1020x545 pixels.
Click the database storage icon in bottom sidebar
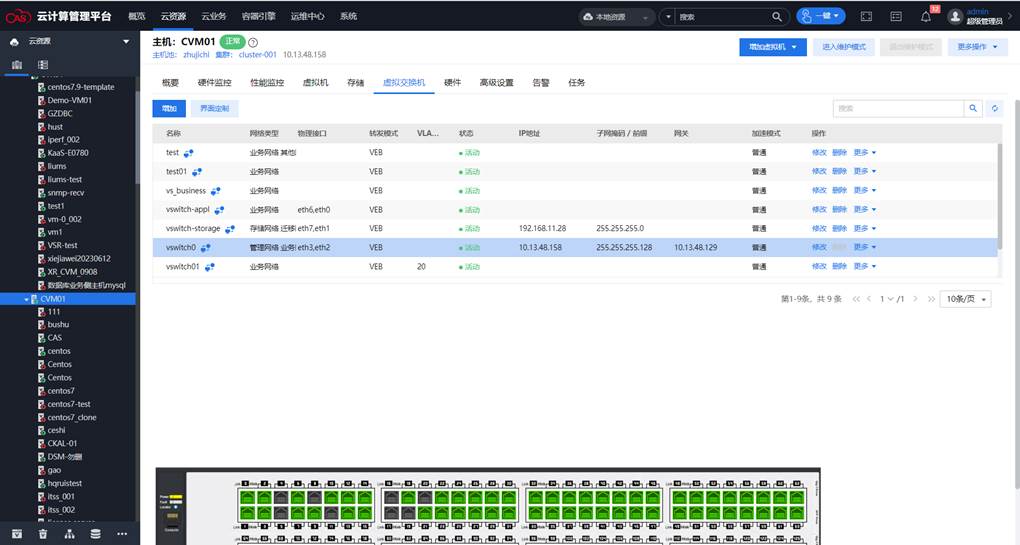point(95,534)
